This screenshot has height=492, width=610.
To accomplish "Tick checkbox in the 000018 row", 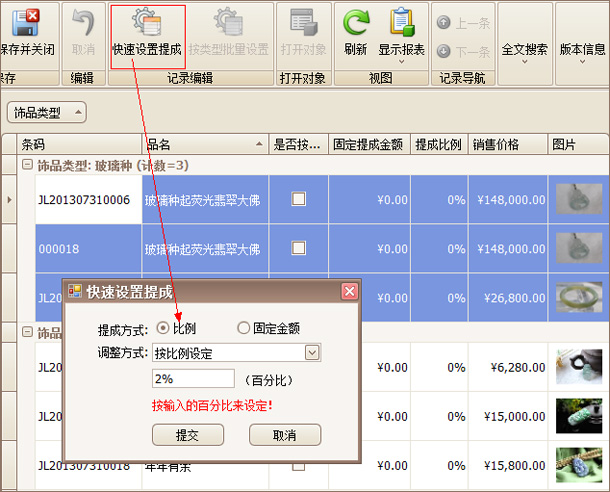I will click(298, 248).
